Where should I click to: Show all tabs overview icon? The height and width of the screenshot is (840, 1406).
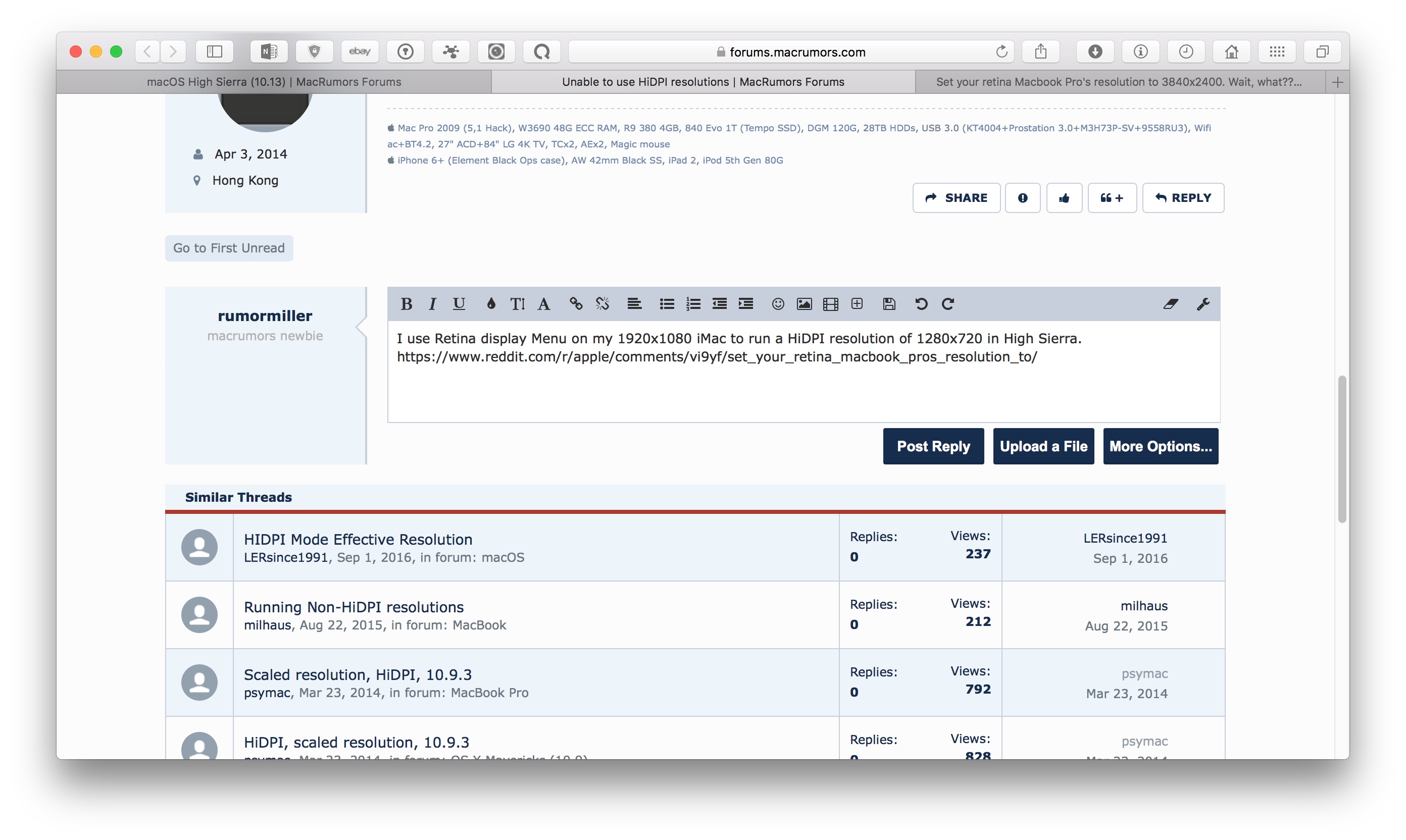[x=1322, y=51]
